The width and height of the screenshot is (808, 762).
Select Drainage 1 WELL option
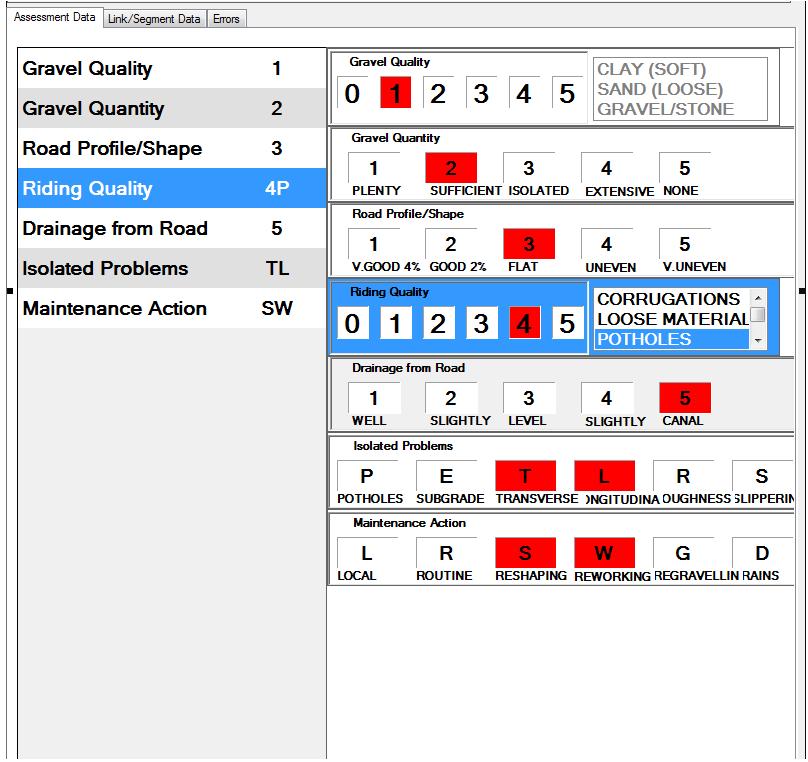(x=374, y=399)
